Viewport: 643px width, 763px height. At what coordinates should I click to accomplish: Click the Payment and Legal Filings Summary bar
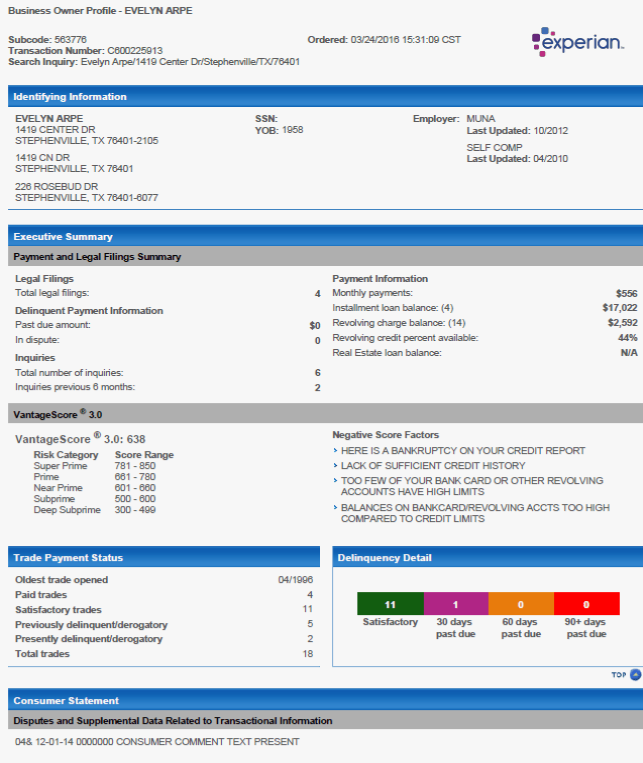[x=325, y=256]
